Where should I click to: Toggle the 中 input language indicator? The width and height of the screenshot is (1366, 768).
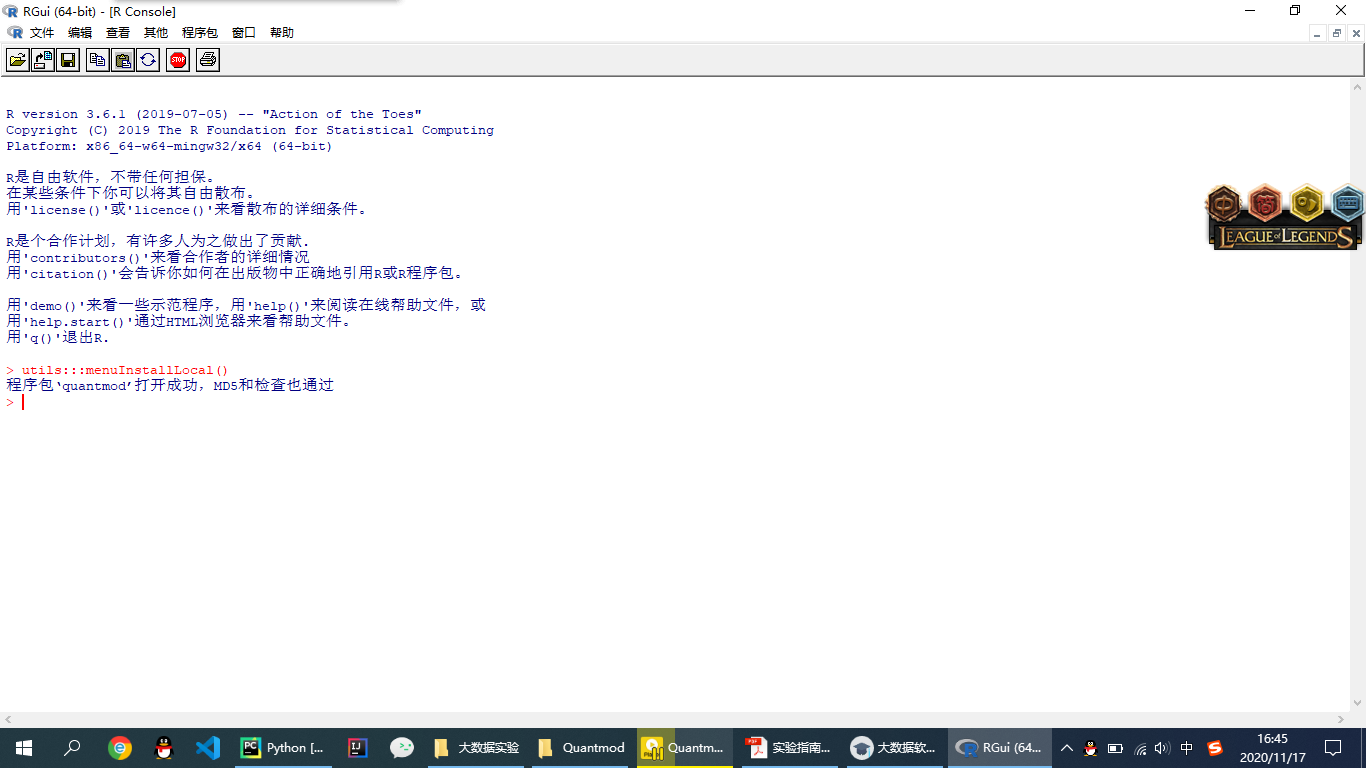tap(1187, 748)
